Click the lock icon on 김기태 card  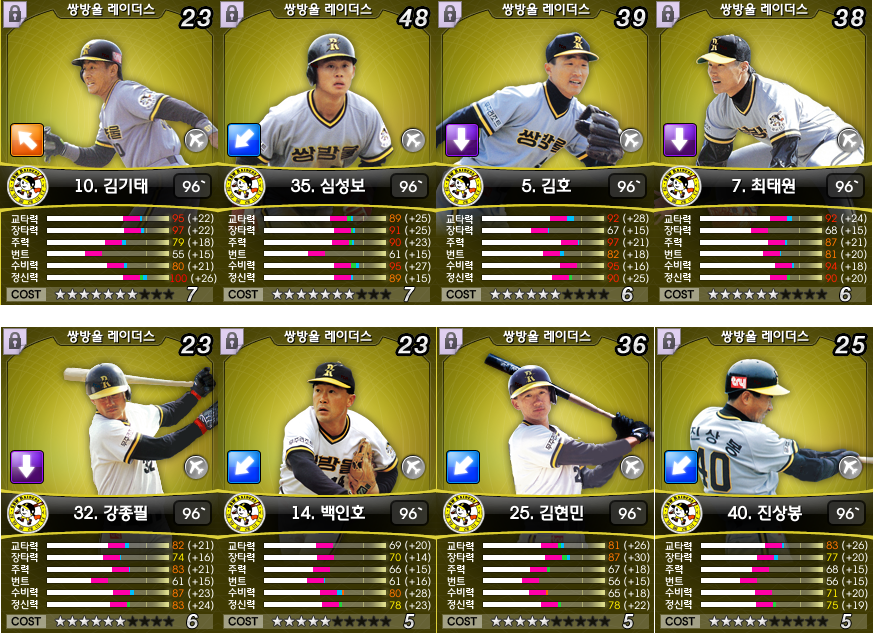click(14, 14)
